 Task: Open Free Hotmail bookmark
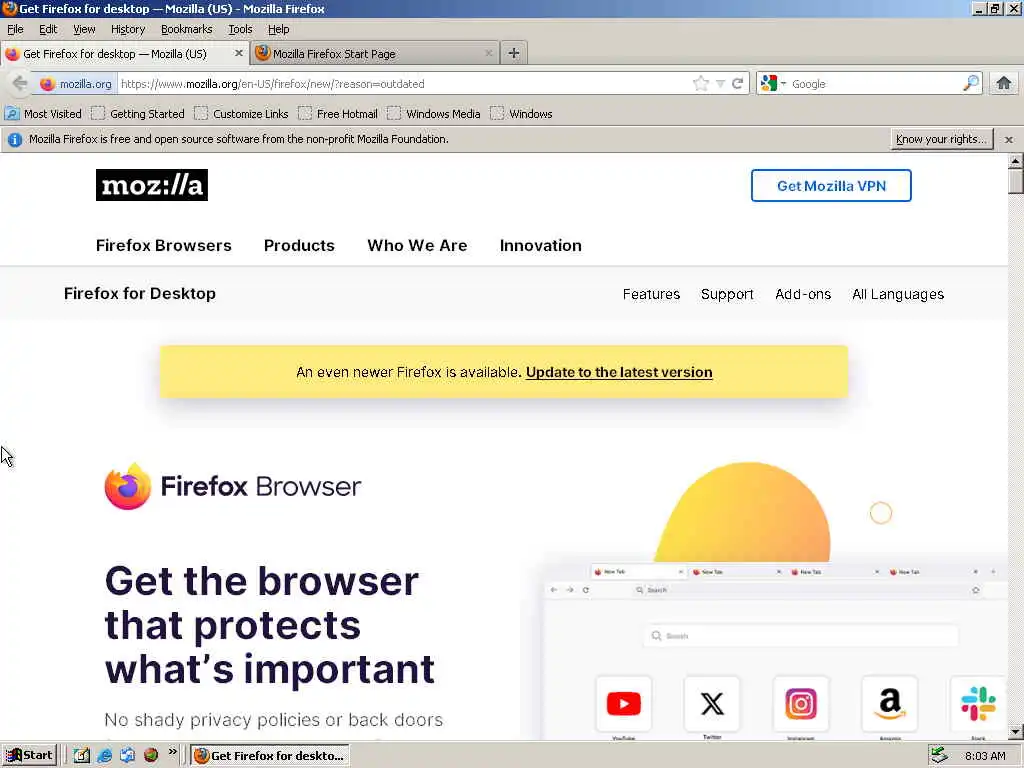pos(338,114)
